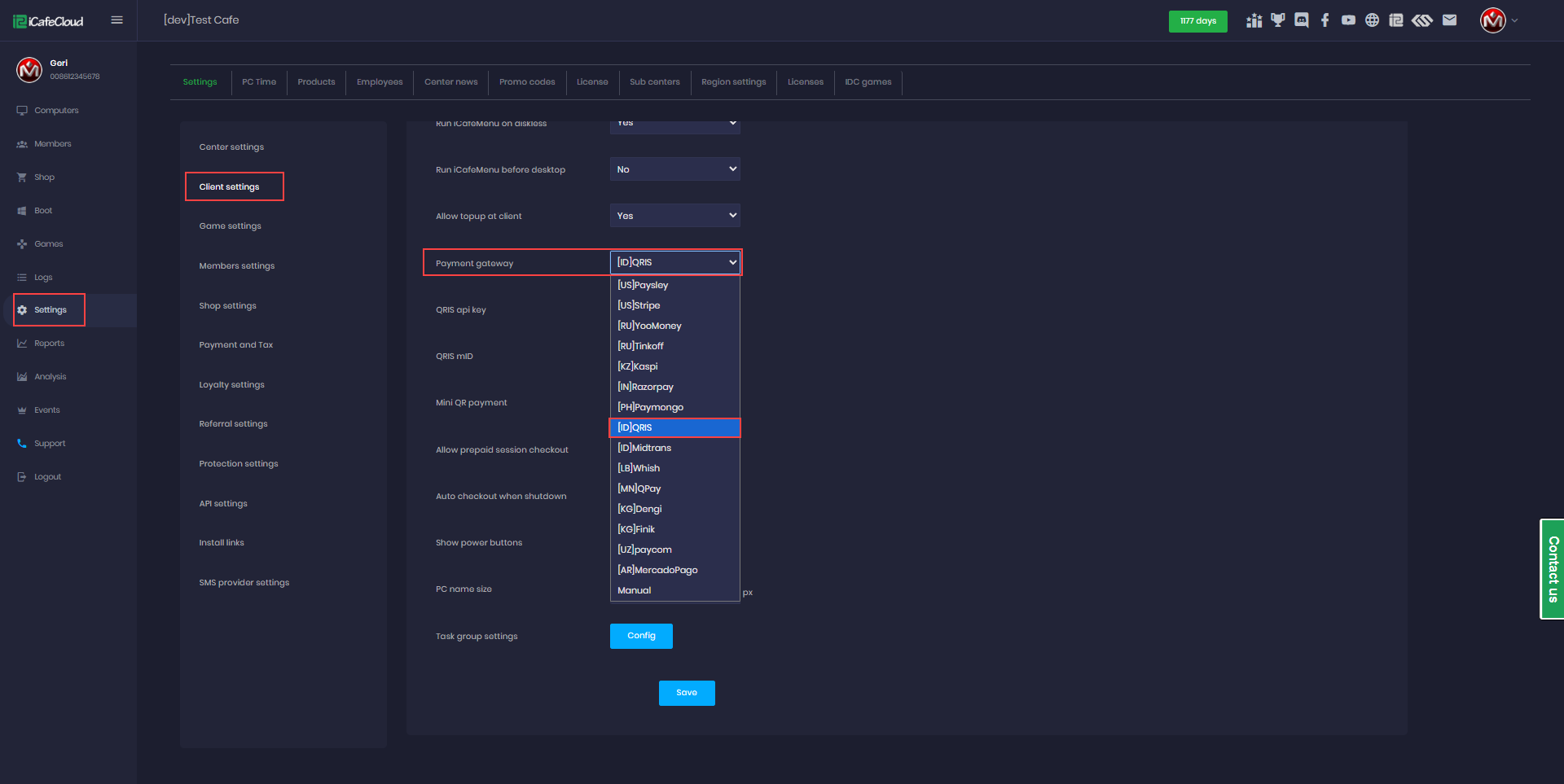Expand the user avatar account menu
Screen dimensions: 1564x784
click(x=1497, y=20)
